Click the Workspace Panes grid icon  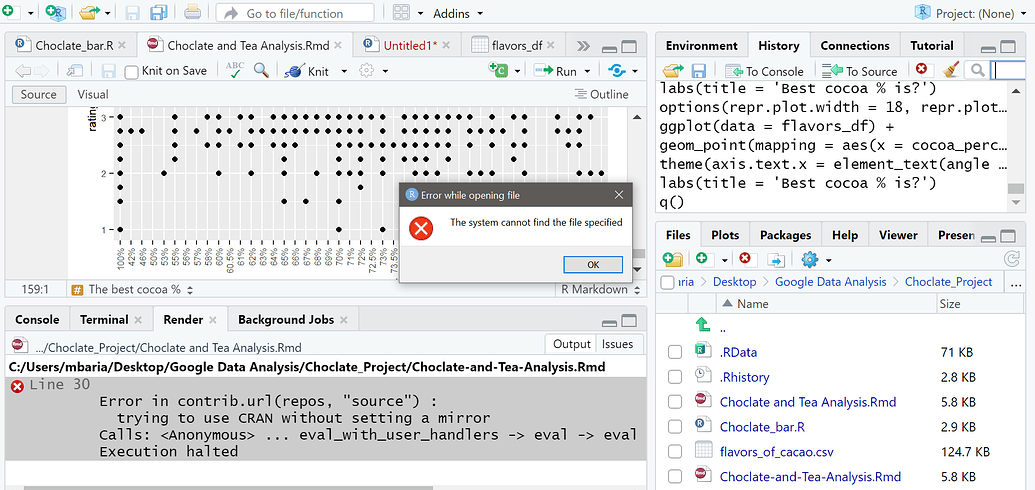pyautogui.click(x=401, y=13)
